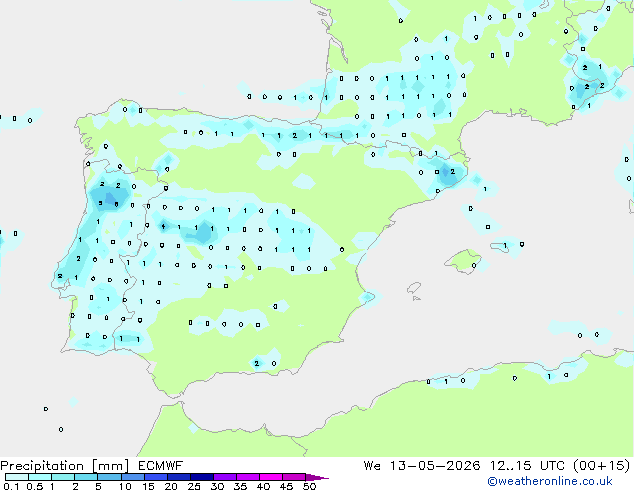634x490 pixels.
Task: Select the 35–40 mm violet legend swatch
Action: pos(248,477)
